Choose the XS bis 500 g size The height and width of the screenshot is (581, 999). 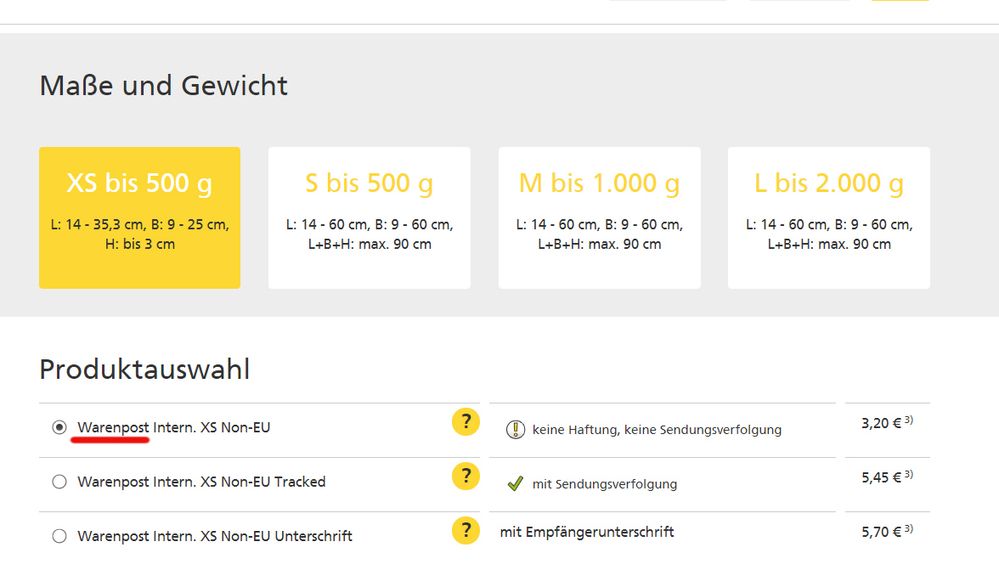click(139, 218)
